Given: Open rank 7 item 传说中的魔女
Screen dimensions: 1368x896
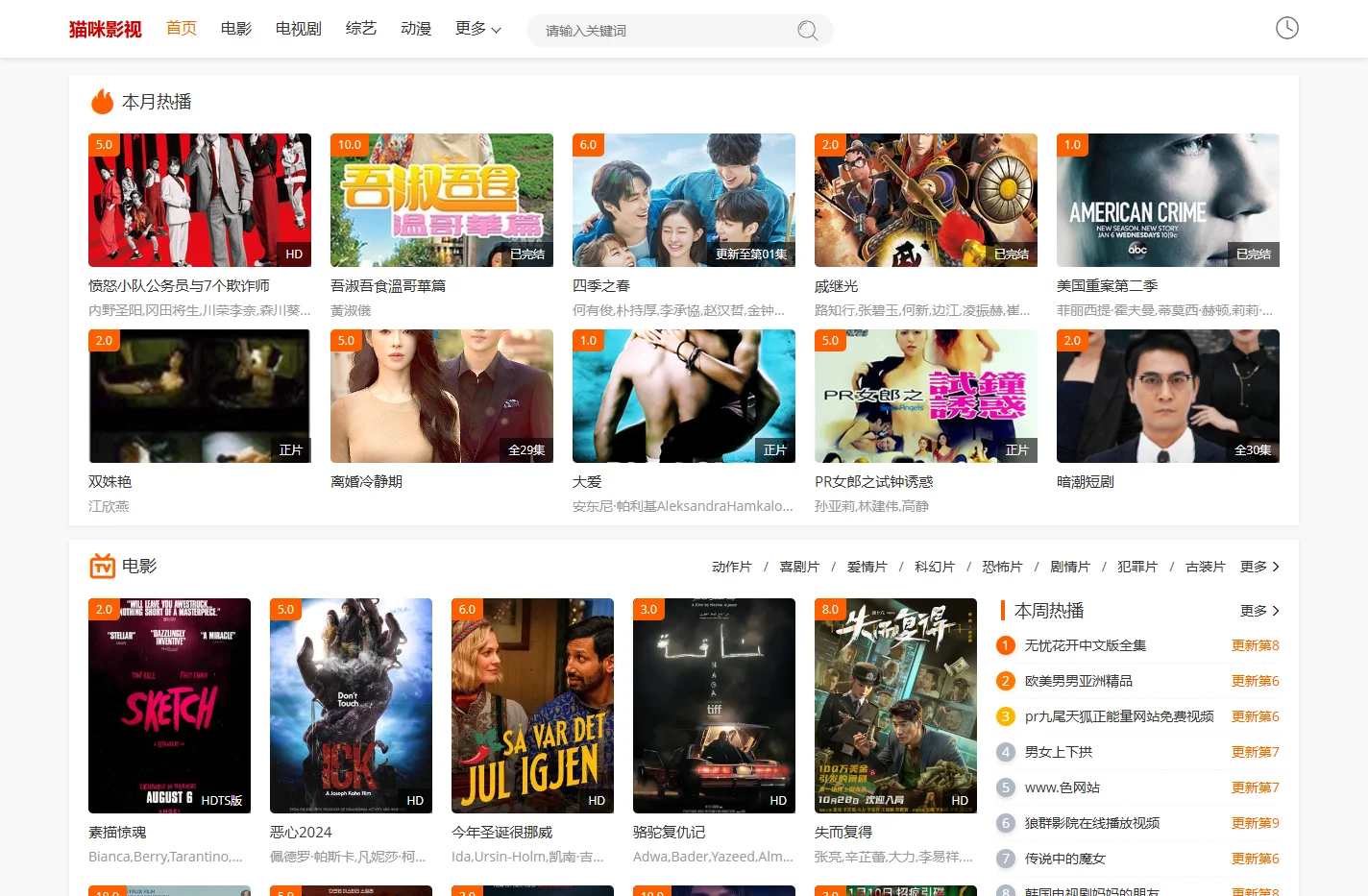Looking at the screenshot, I should pyautogui.click(x=1064, y=859).
